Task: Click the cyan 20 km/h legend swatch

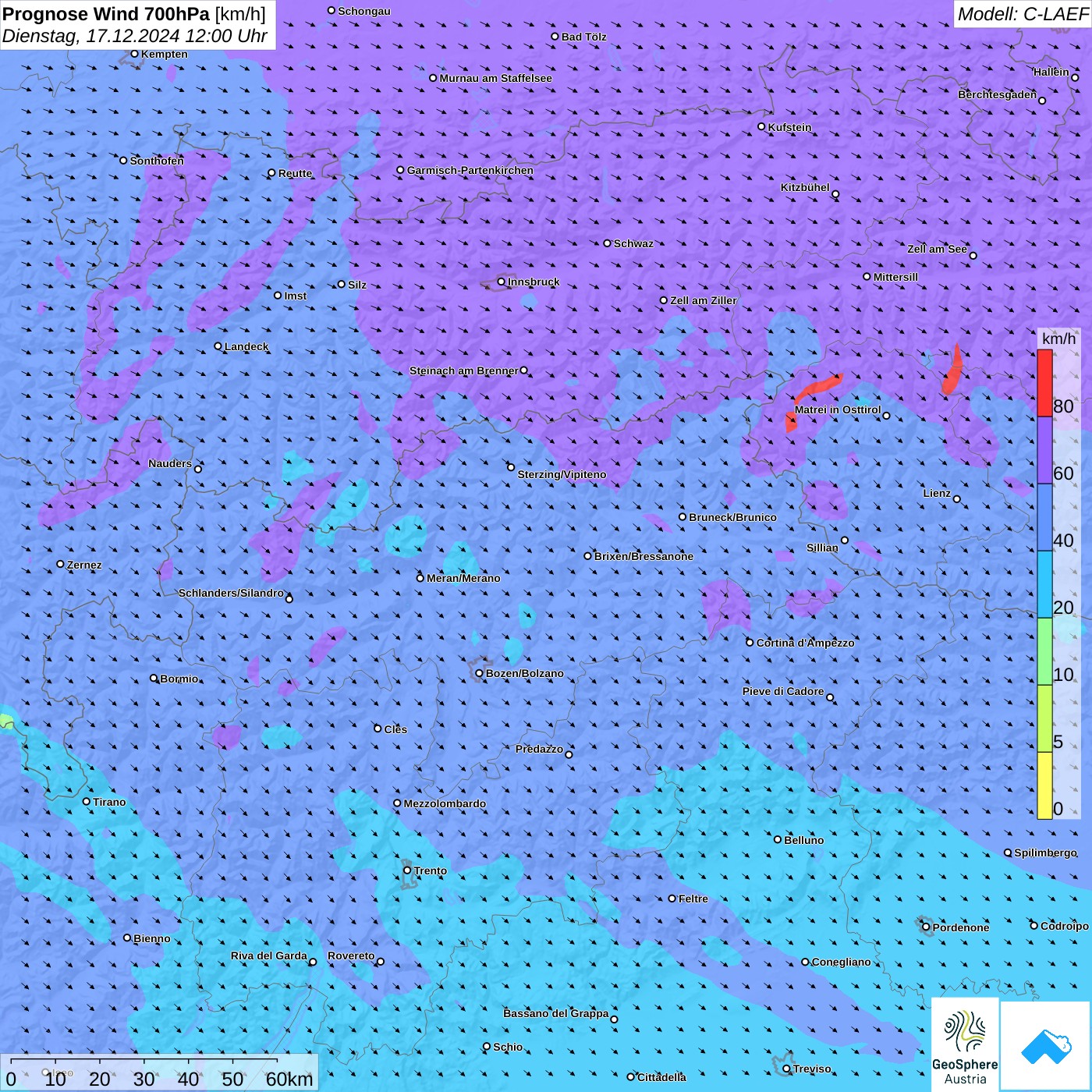Action: (x=1044, y=585)
